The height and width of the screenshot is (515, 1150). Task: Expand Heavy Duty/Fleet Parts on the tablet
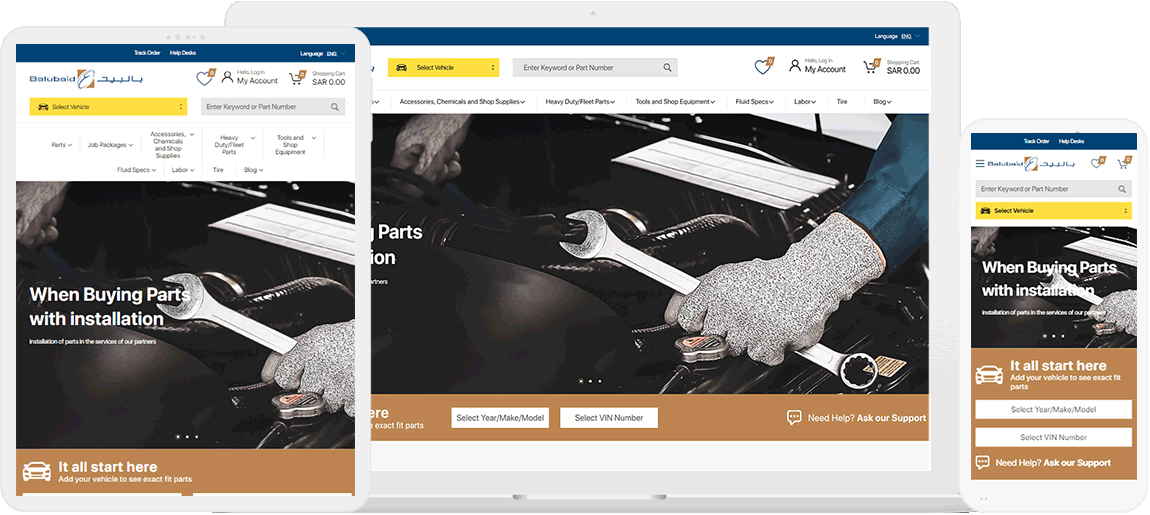click(234, 145)
